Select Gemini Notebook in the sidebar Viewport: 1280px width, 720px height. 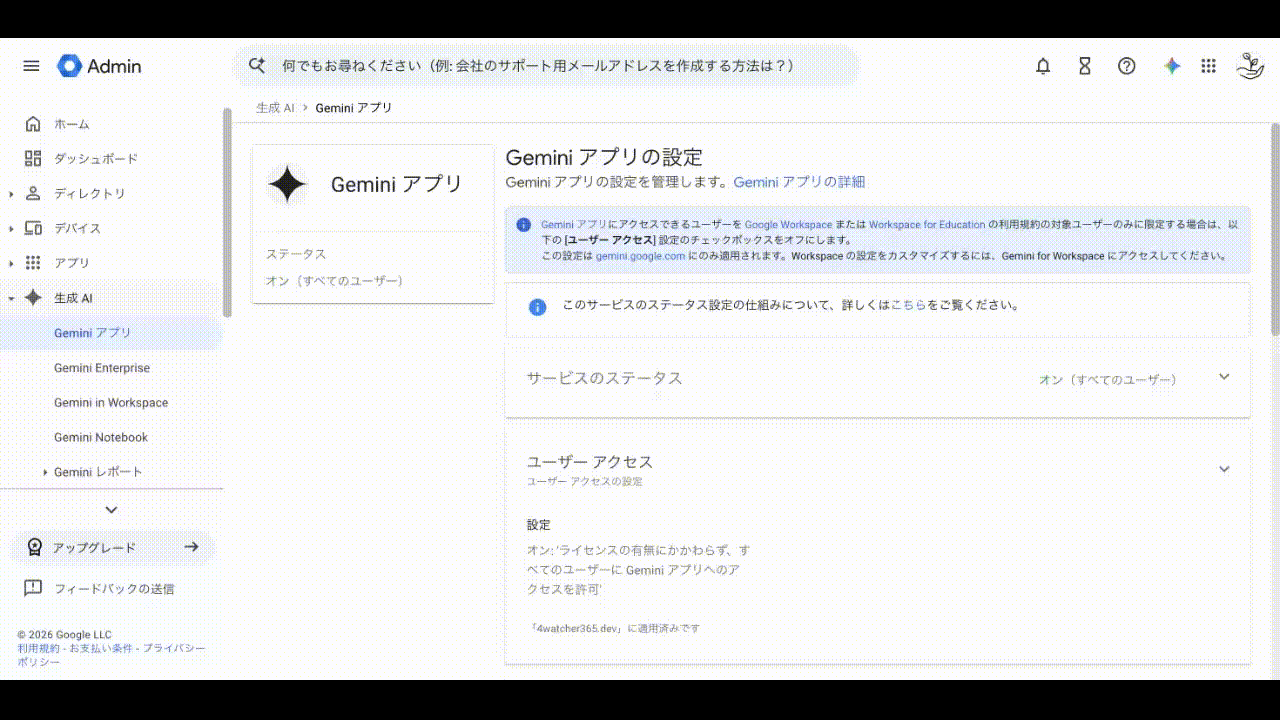[x=101, y=437]
